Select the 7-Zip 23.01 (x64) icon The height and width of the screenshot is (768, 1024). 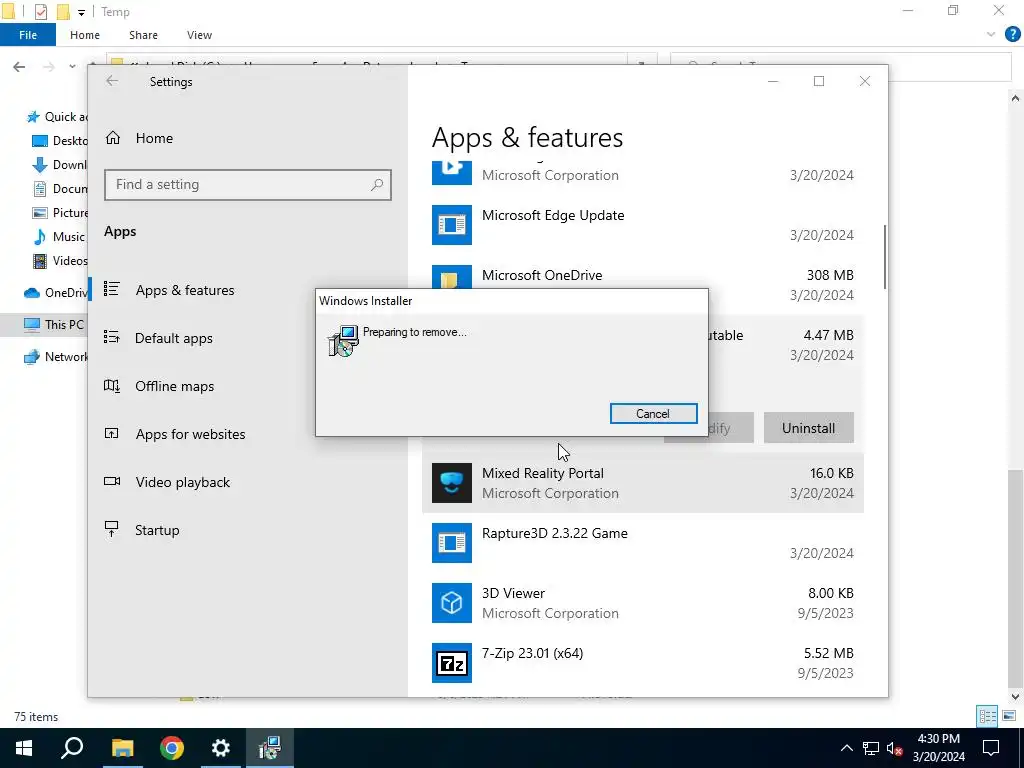pyautogui.click(x=452, y=663)
